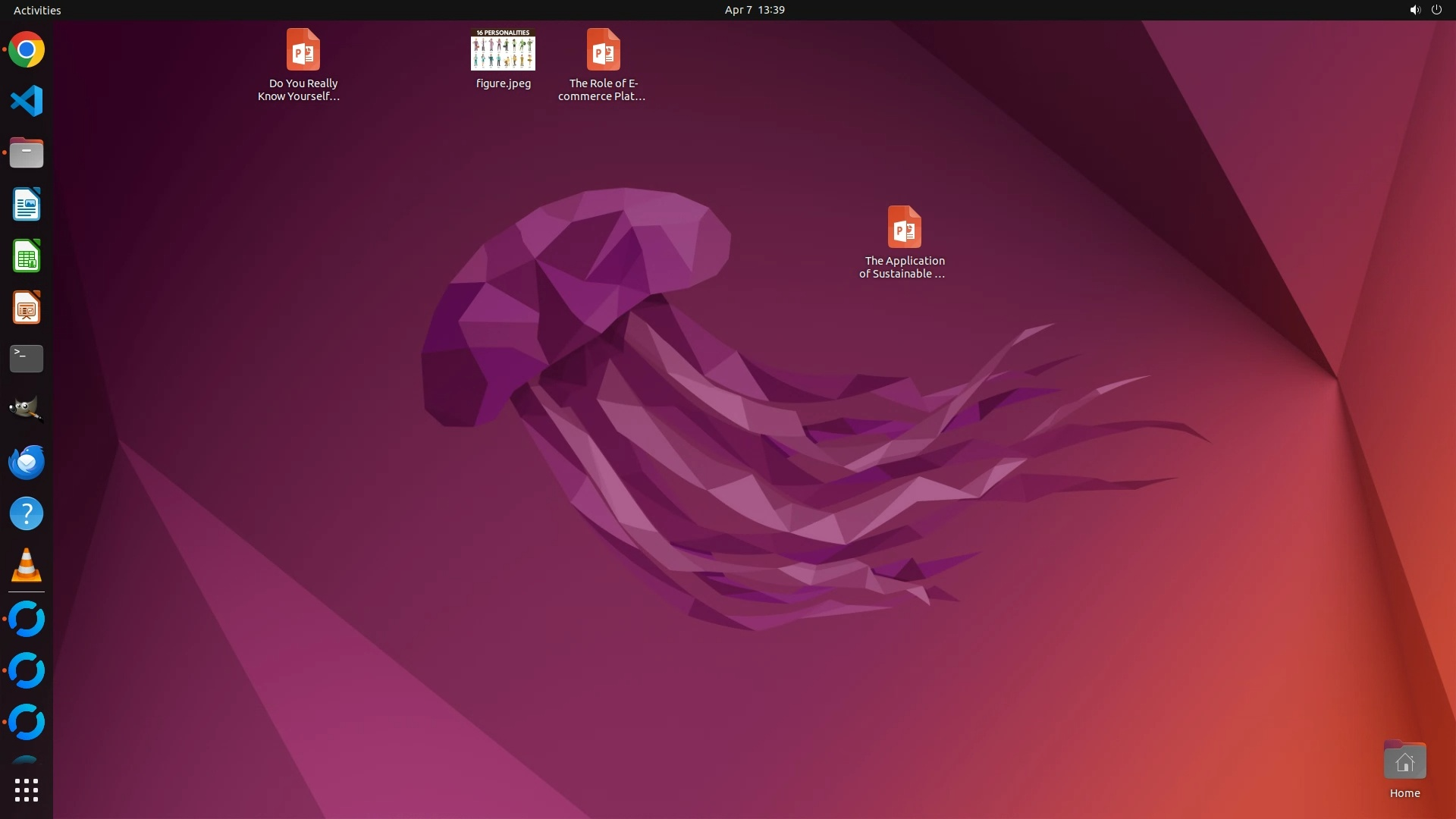Select The Role of E-commerce presentation file
This screenshot has height=819, width=1456.
pyautogui.click(x=603, y=50)
